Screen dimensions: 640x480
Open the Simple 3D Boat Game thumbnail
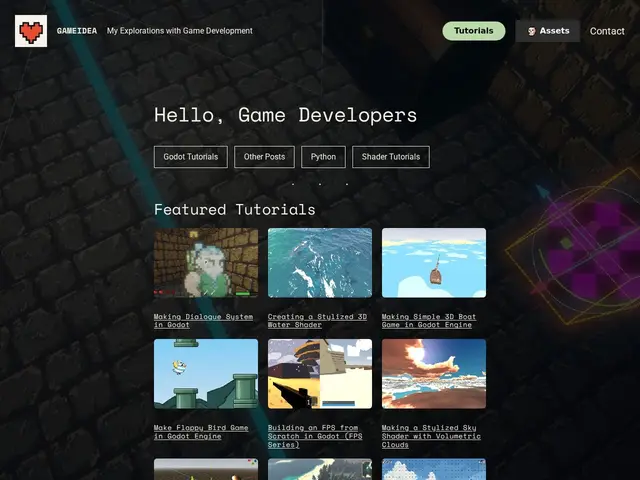(x=434, y=263)
